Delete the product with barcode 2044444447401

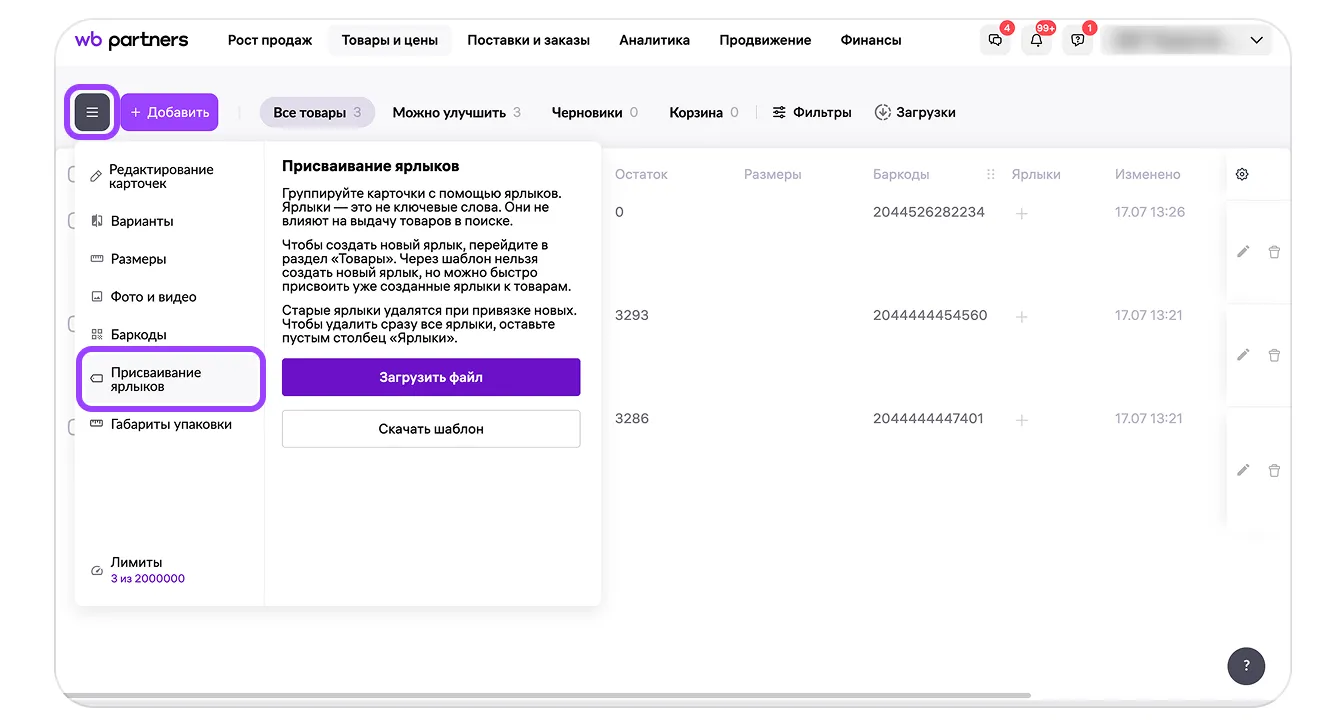(x=1274, y=470)
